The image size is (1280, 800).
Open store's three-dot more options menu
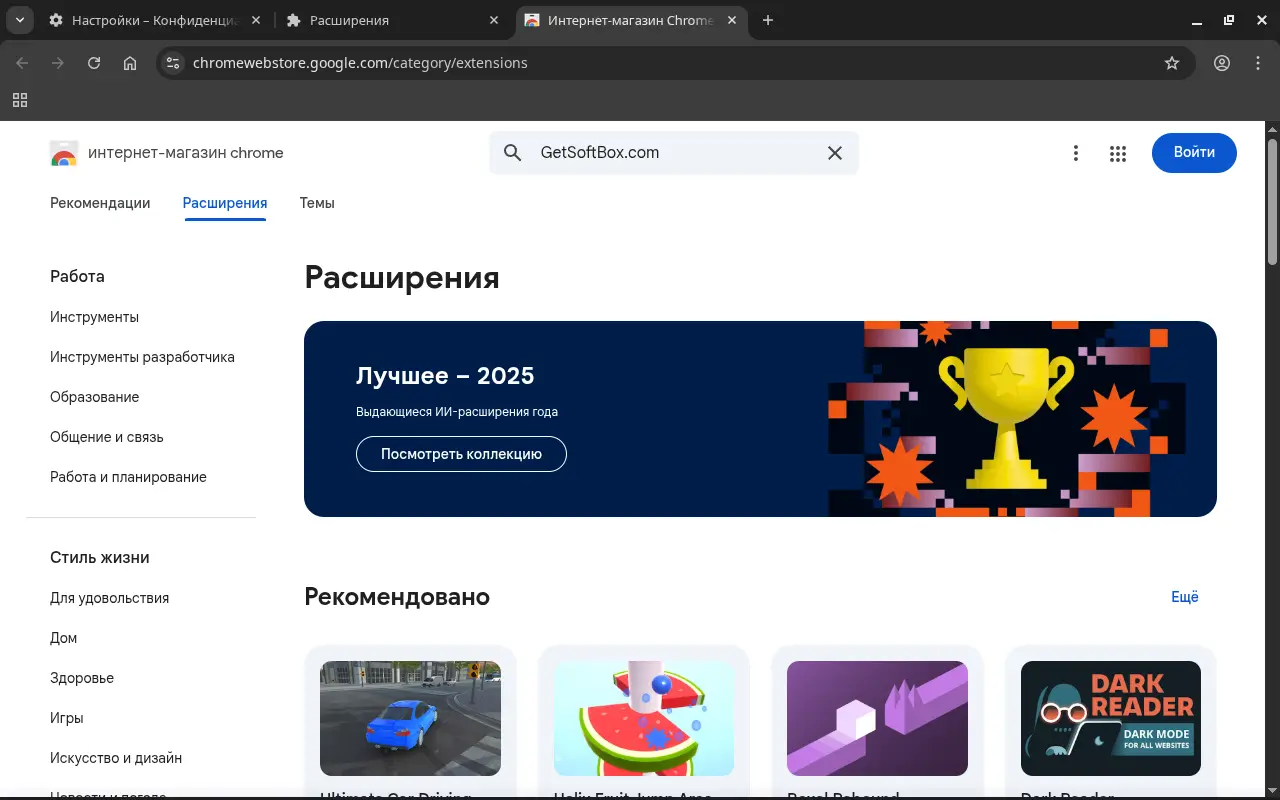click(1076, 153)
